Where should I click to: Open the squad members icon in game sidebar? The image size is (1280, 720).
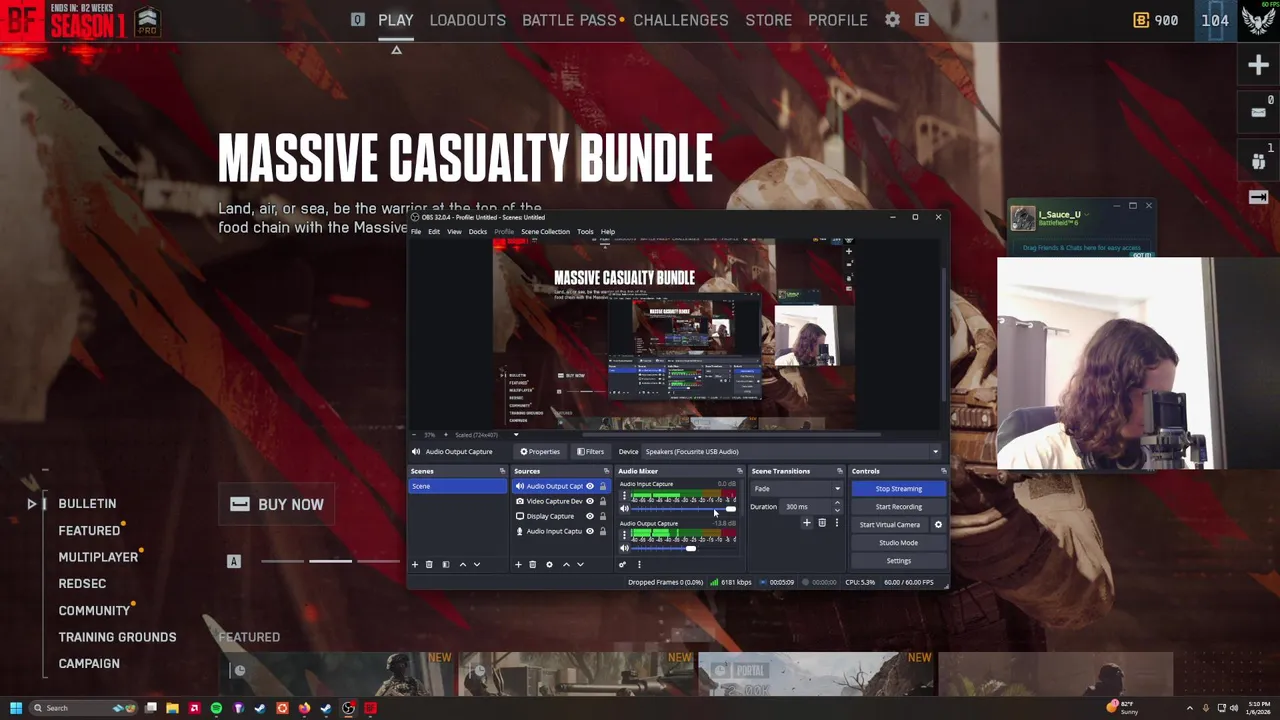1258,160
